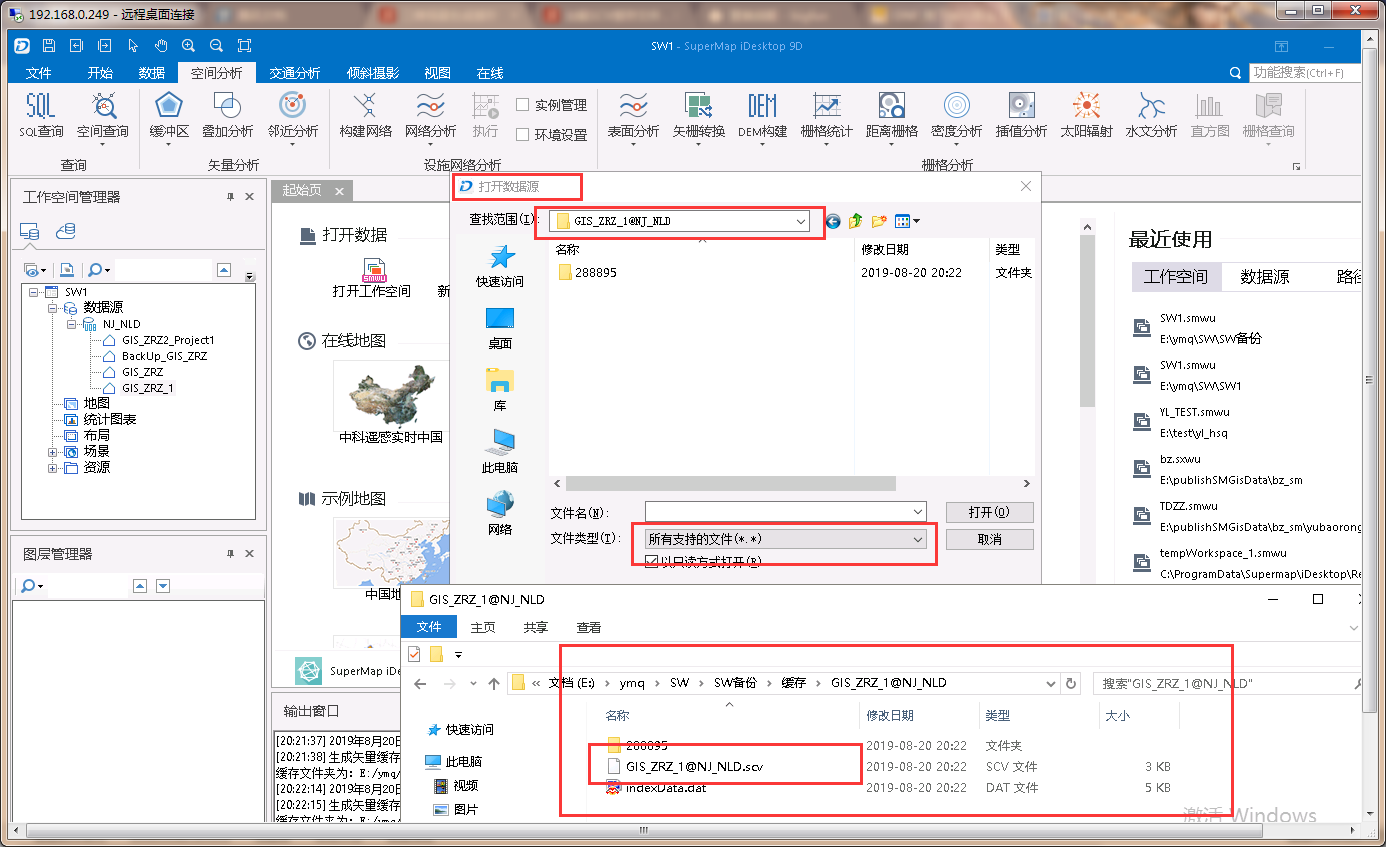Open the 插值分析 interpolation analysis tool
The image size is (1386, 847).
click(x=1021, y=116)
